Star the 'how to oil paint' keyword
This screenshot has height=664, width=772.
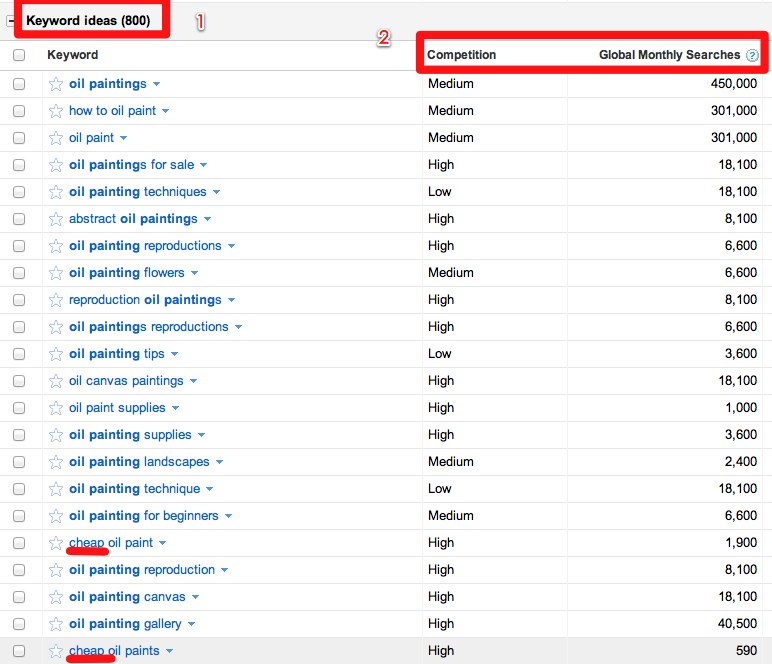[56, 111]
